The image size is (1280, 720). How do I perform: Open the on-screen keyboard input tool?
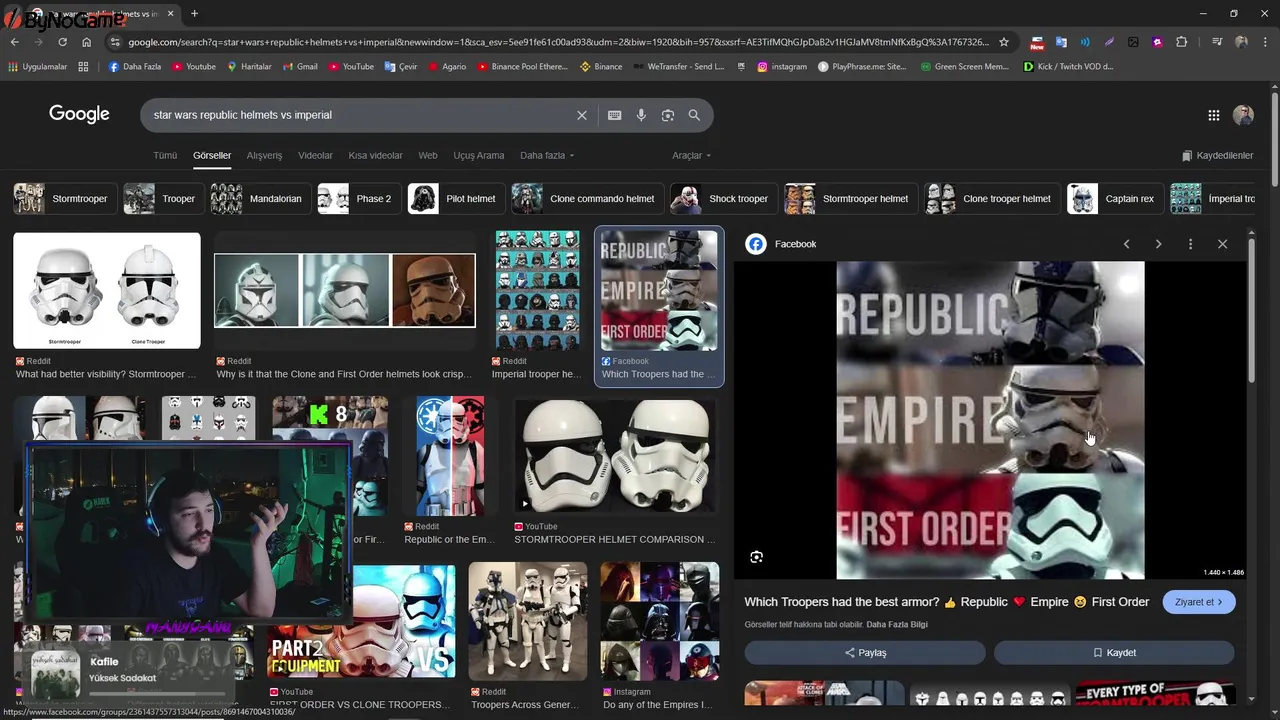[615, 115]
